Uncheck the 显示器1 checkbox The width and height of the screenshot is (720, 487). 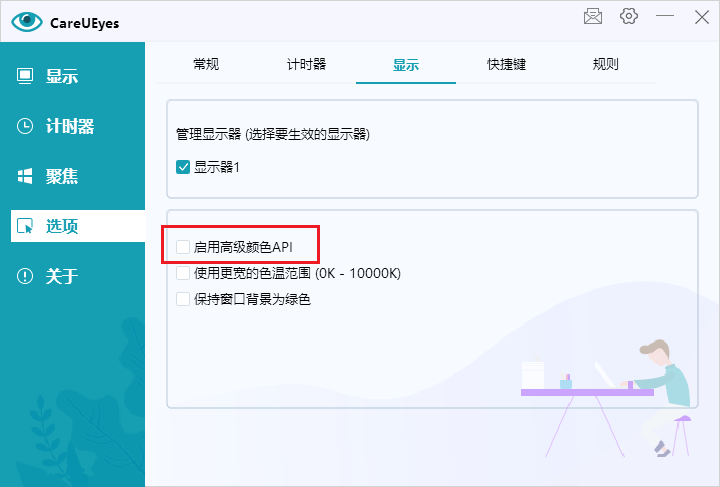pyautogui.click(x=183, y=167)
